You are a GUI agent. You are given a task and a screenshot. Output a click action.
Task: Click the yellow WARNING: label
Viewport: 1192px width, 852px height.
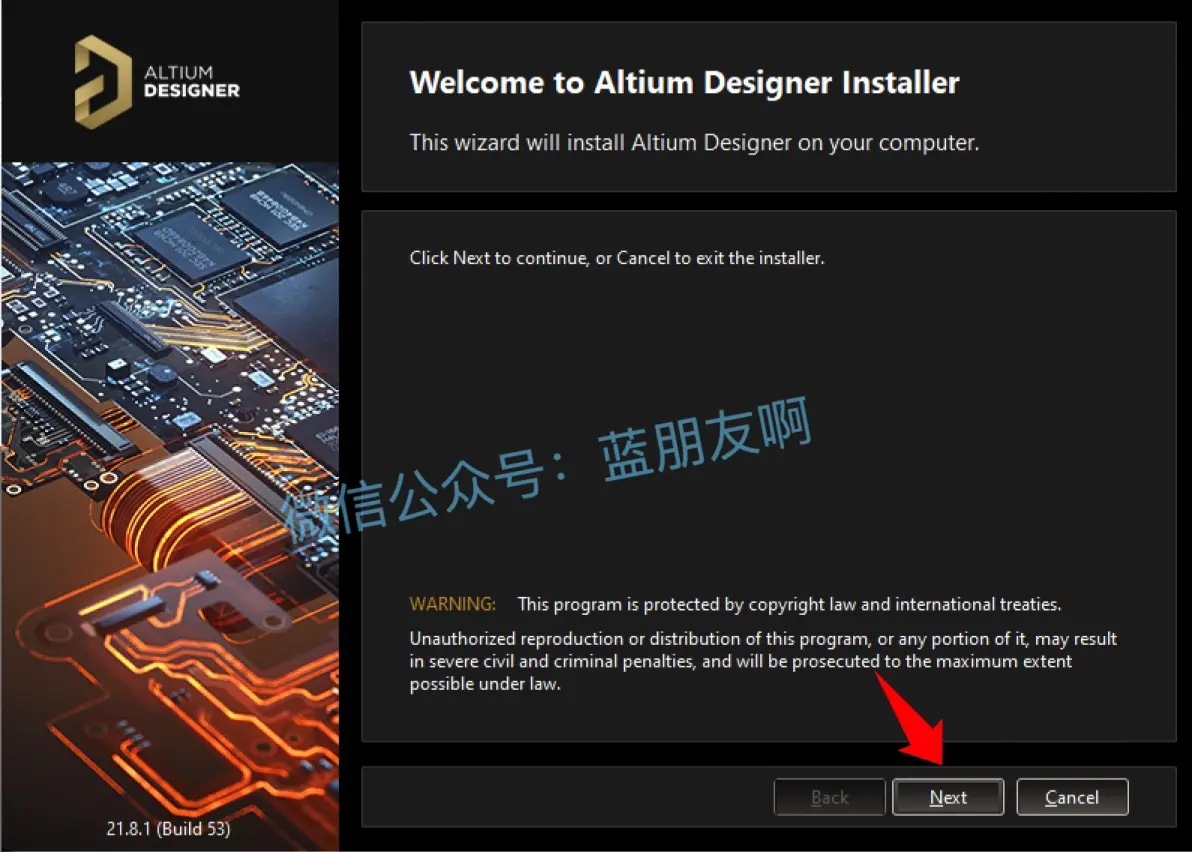tap(452, 604)
